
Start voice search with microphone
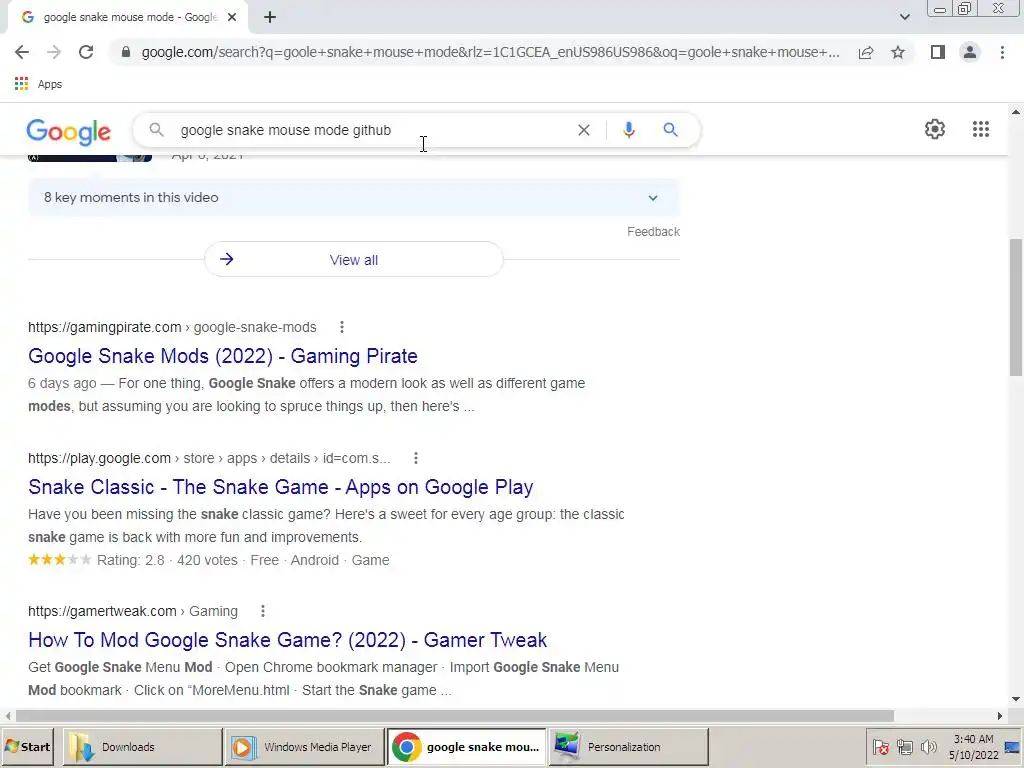point(629,130)
